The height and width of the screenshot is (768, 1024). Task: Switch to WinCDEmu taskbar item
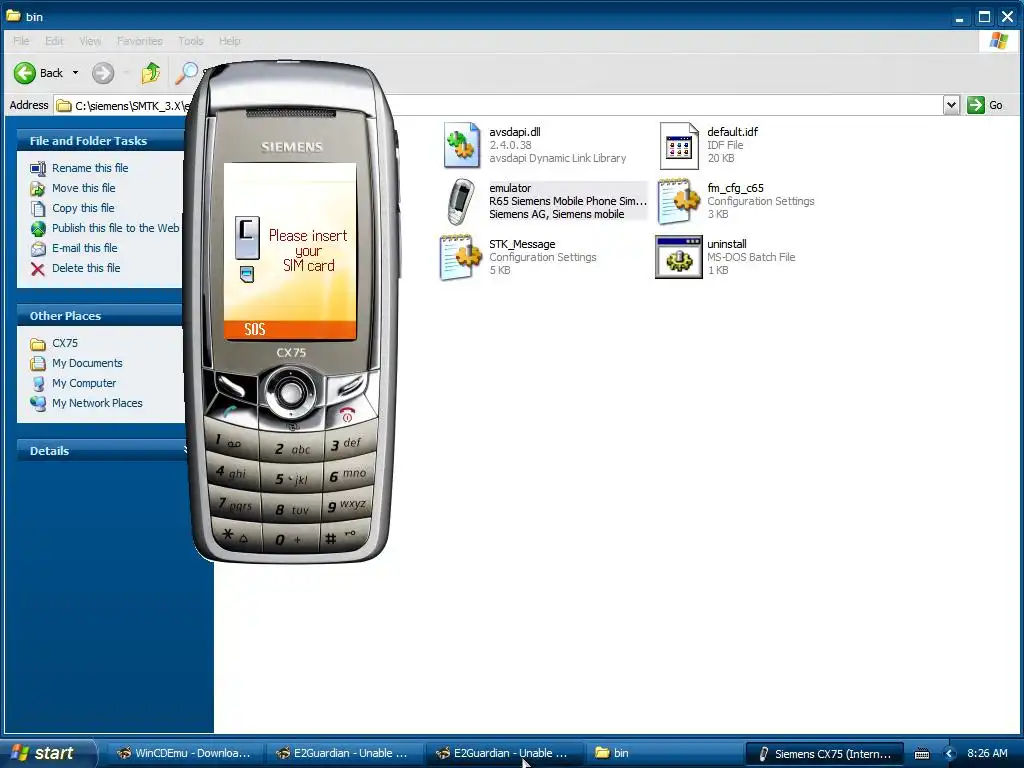click(184, 754)
